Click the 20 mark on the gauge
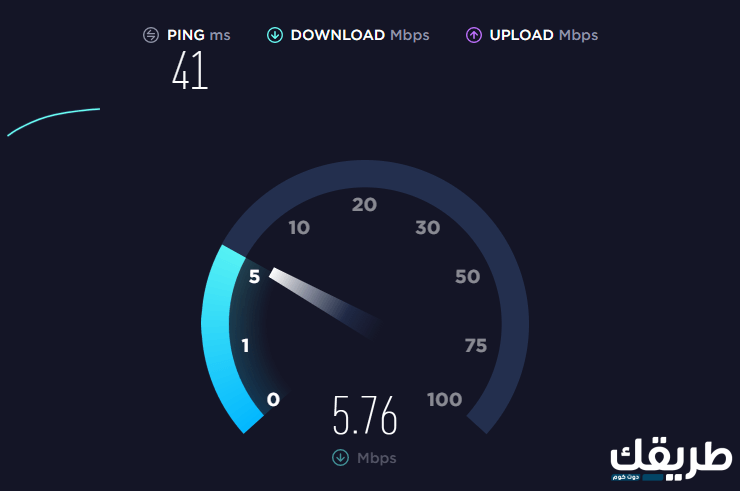The height and width of the screenshot is (491, 740). [x=364, y=205]
